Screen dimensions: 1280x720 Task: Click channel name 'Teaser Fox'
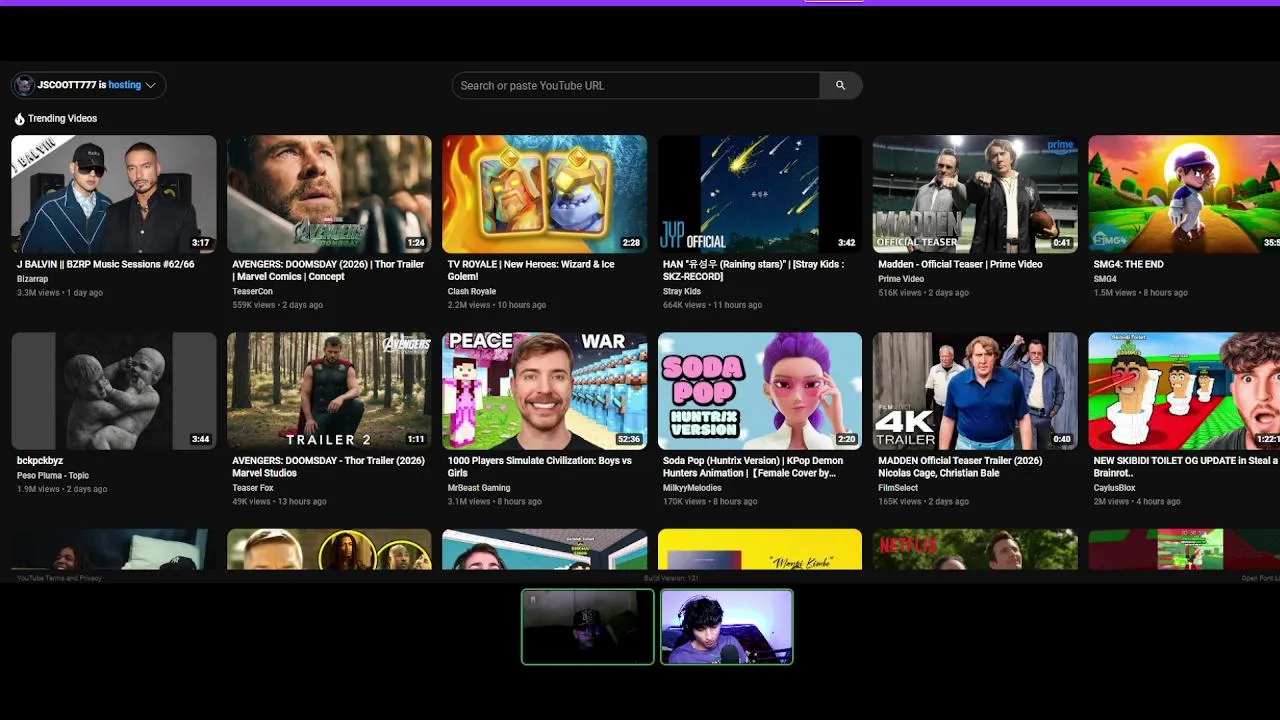pyautogui.click(x=253, y=488)
